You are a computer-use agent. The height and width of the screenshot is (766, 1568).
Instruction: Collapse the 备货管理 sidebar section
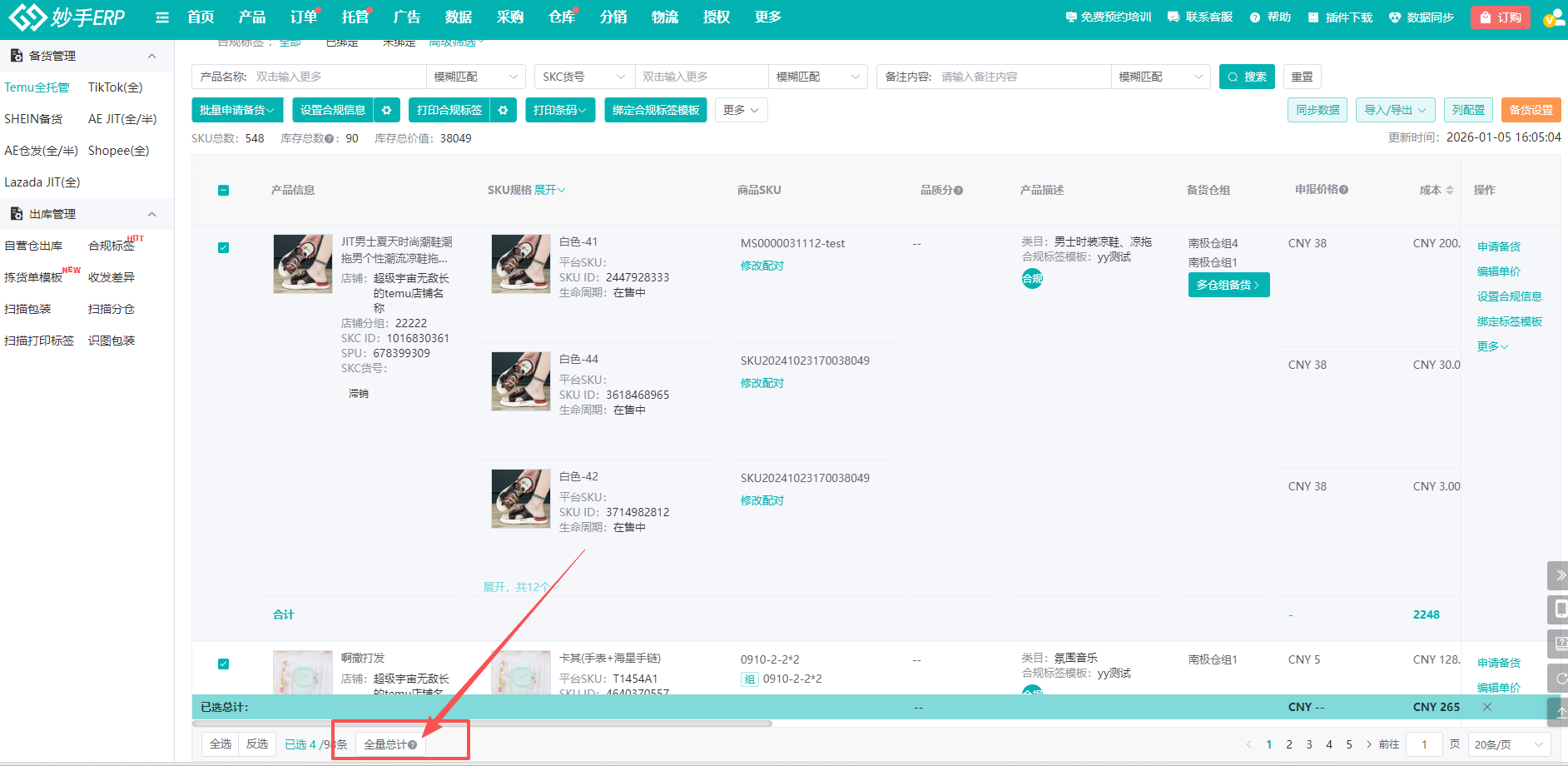[x=151, y=56]
